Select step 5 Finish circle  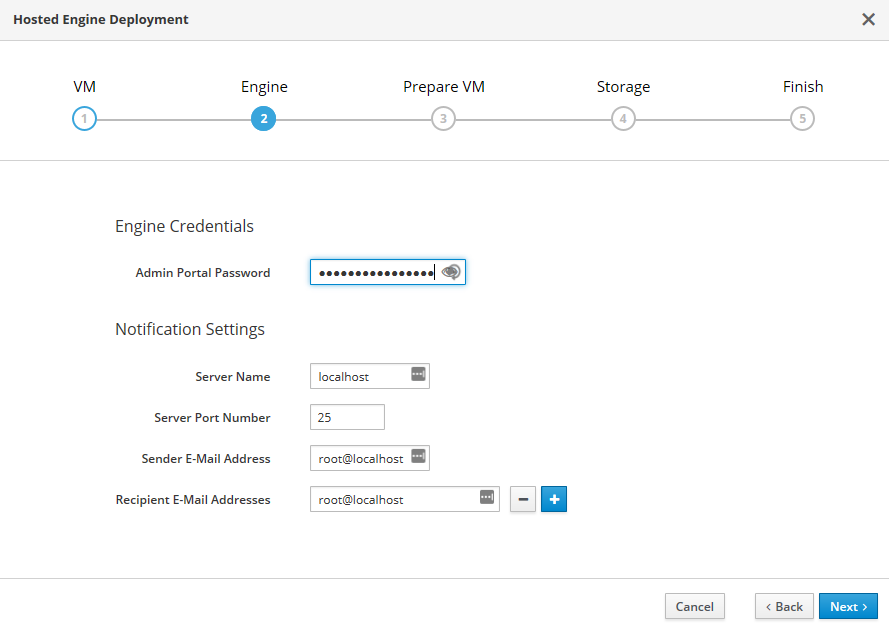pos(802,119)
